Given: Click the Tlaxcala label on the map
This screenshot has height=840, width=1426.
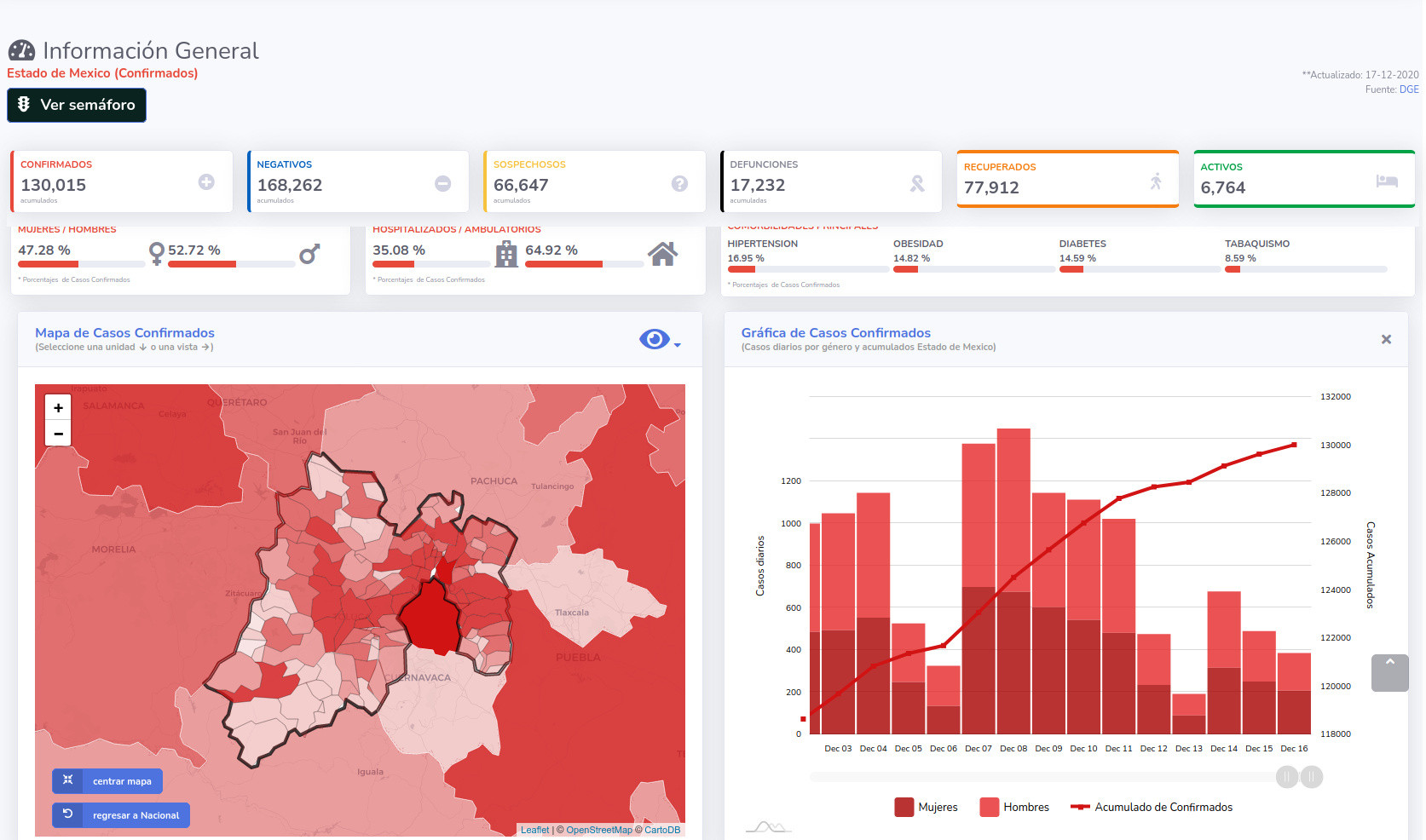Looking at the screenshot, I should 572,613.
